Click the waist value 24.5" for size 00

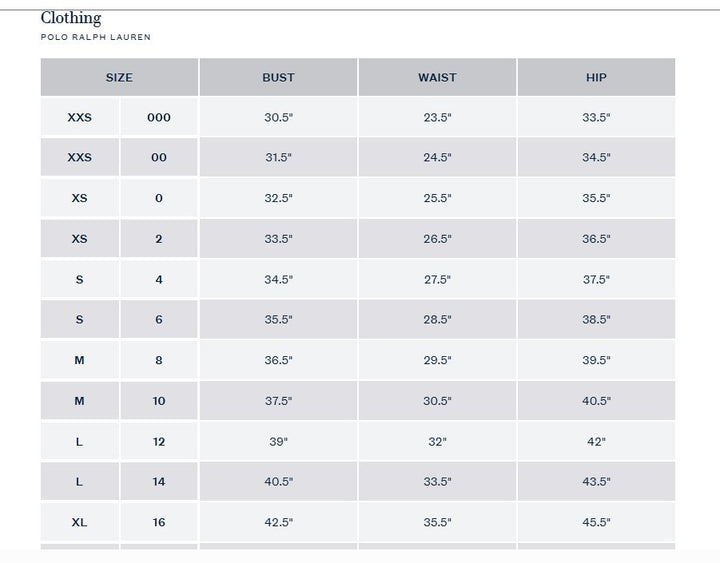[437, 158]
